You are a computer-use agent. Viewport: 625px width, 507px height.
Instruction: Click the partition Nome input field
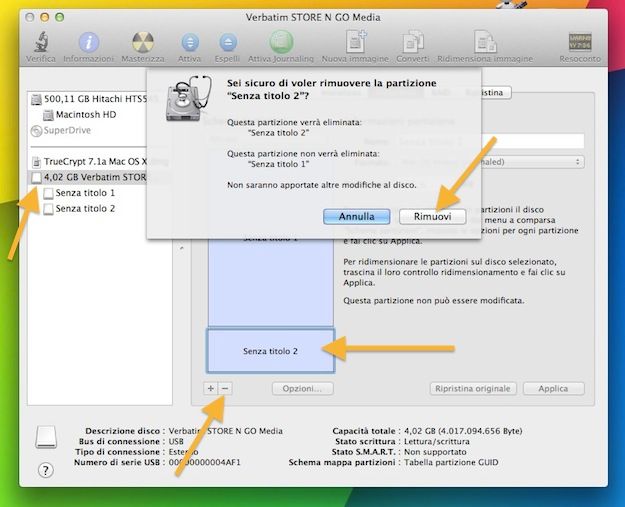pos(532,141)
